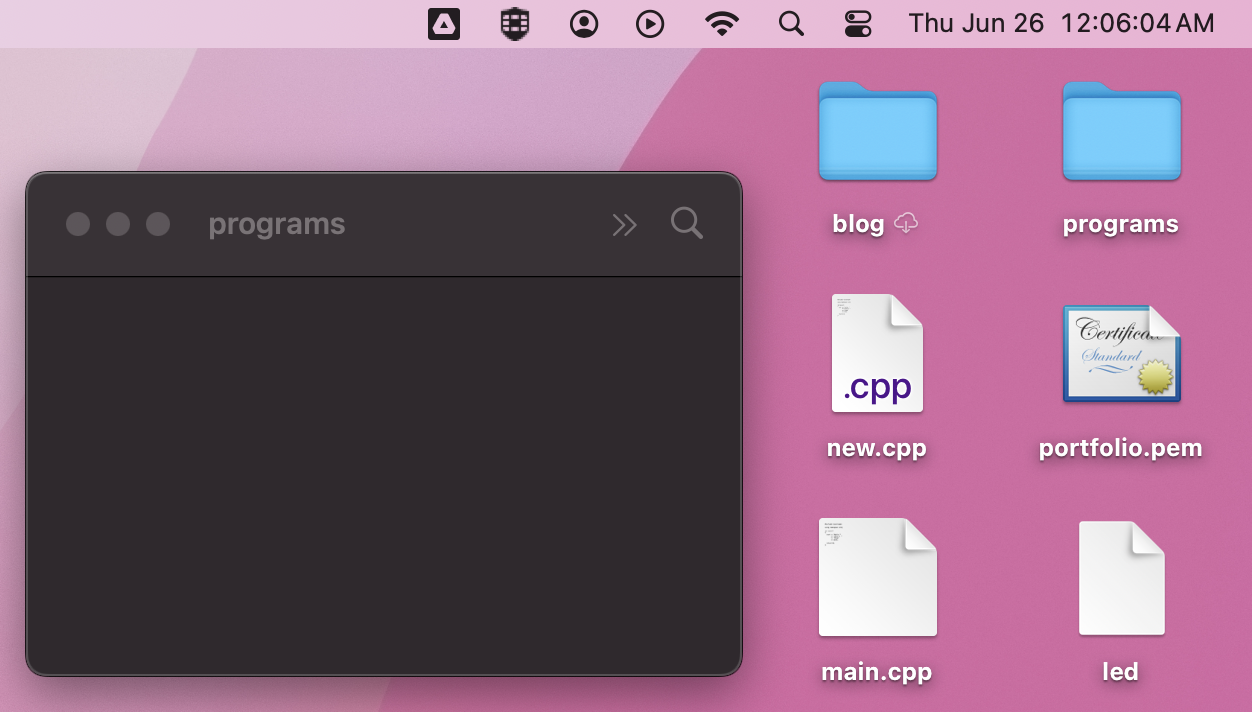The height and width of the screenshot is (712, 1252).
Task: Expand the toolbar overflow double chevron
Action: 624,225
